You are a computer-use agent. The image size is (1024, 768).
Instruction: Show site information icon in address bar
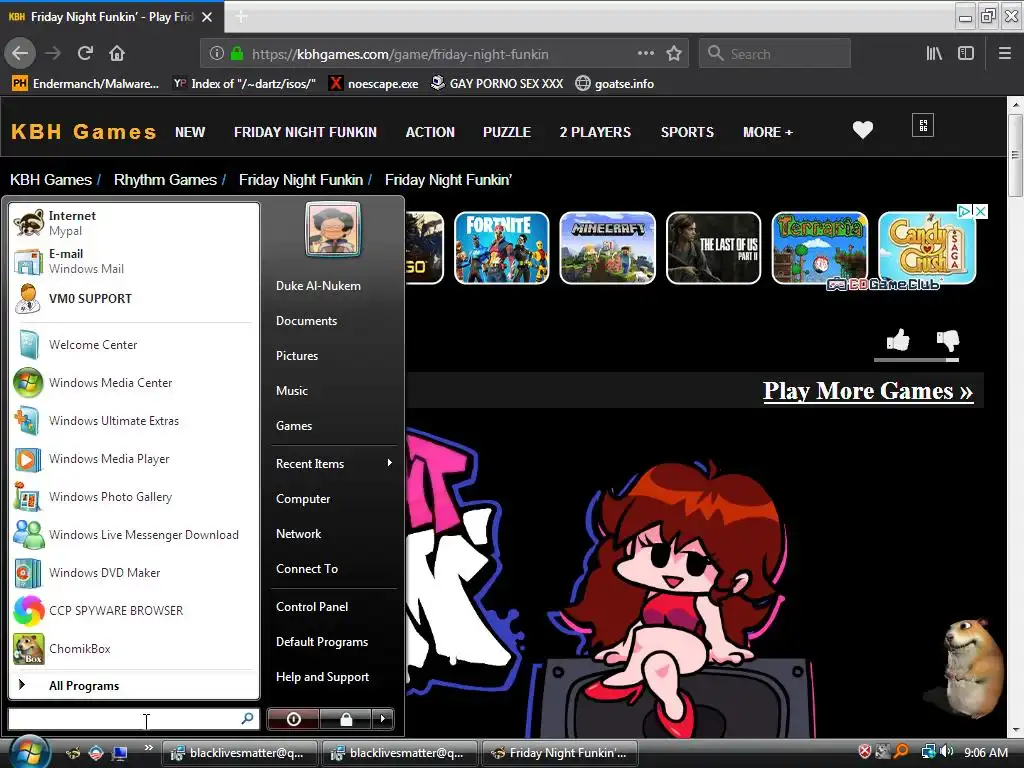217,54
